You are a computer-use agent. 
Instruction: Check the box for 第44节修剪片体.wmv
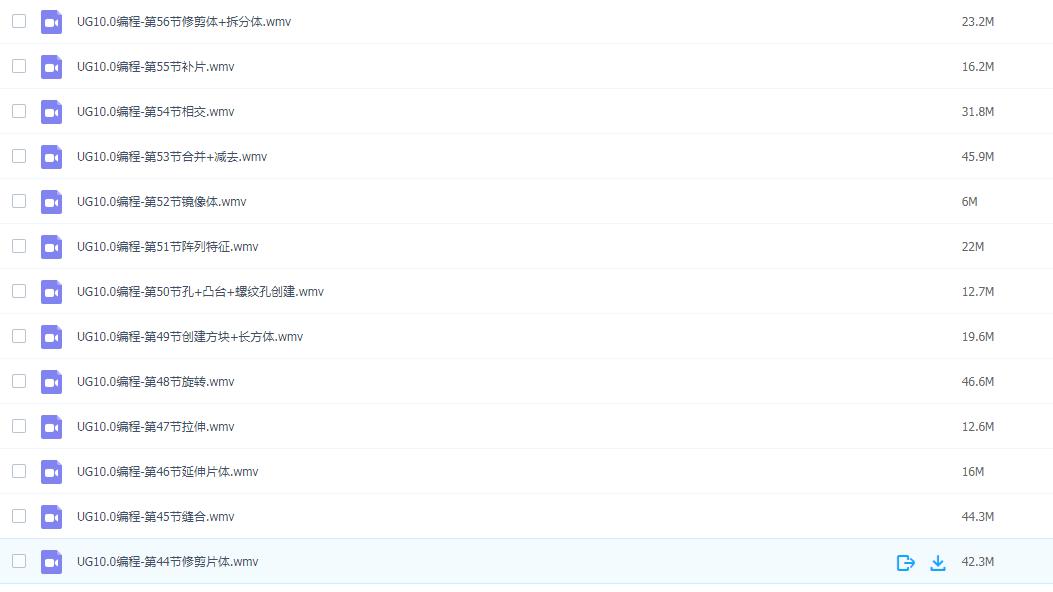pos(19,560)
